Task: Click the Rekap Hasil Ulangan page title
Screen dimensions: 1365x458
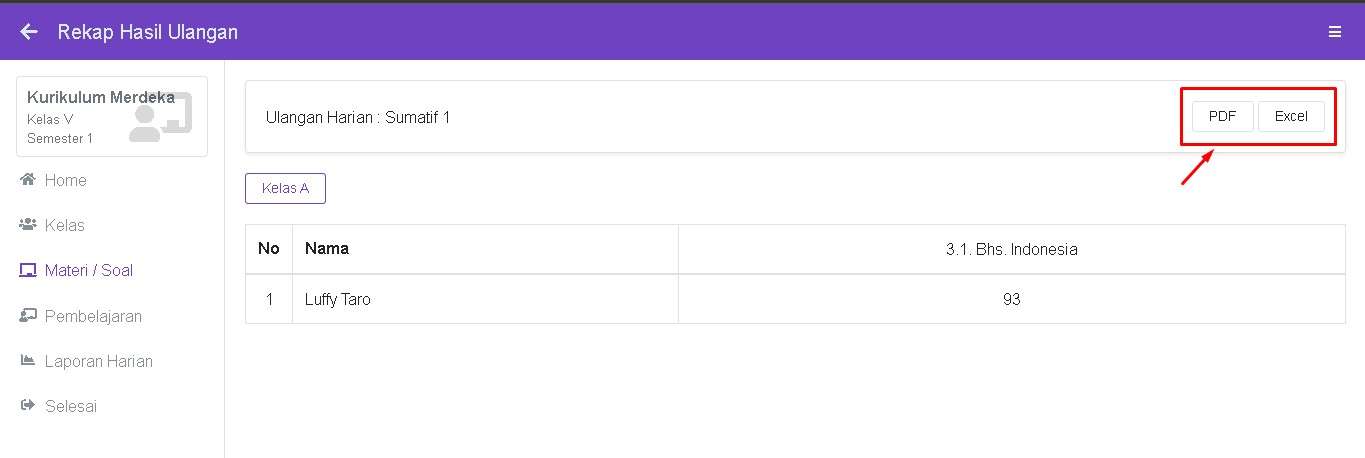Action: 148,32
